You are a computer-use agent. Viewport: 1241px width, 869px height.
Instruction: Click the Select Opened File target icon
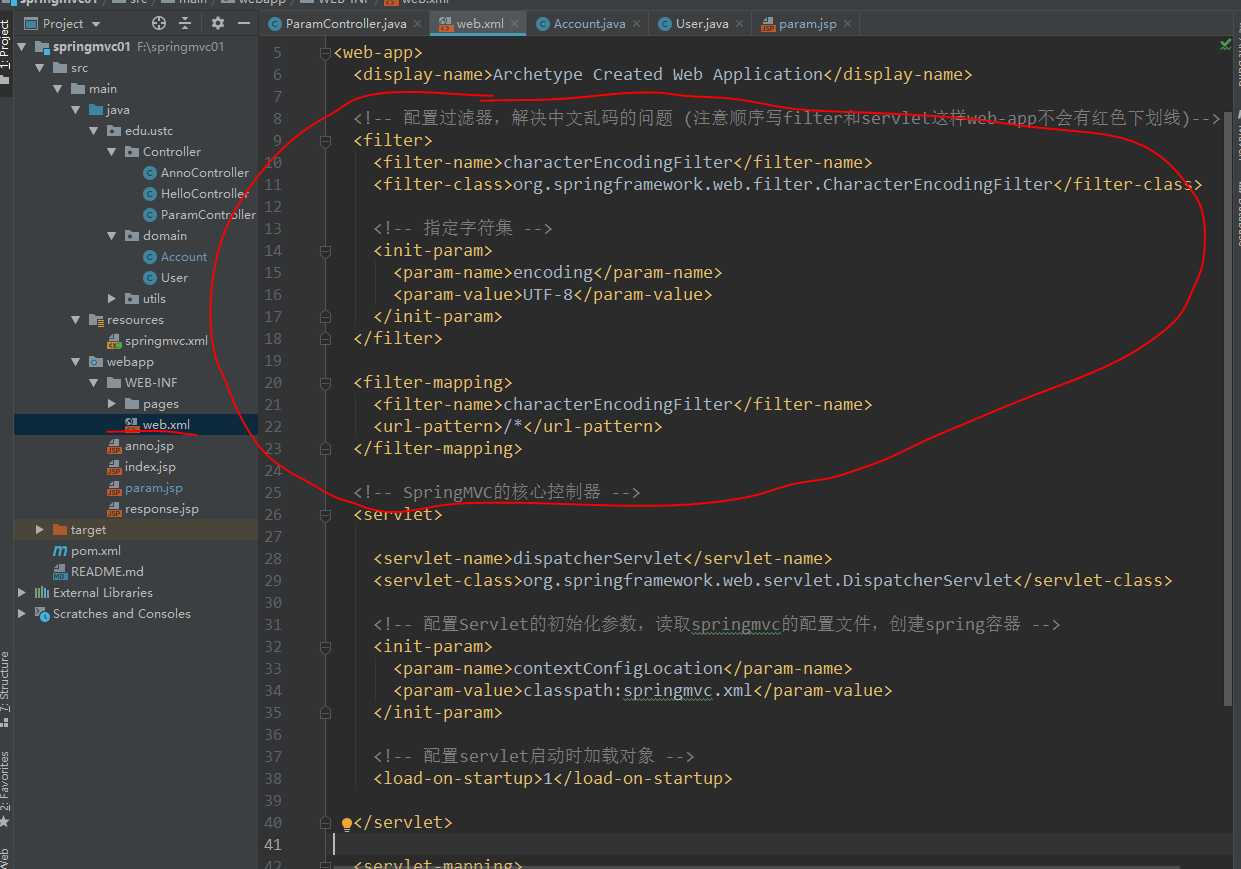(x=159, y=23)
